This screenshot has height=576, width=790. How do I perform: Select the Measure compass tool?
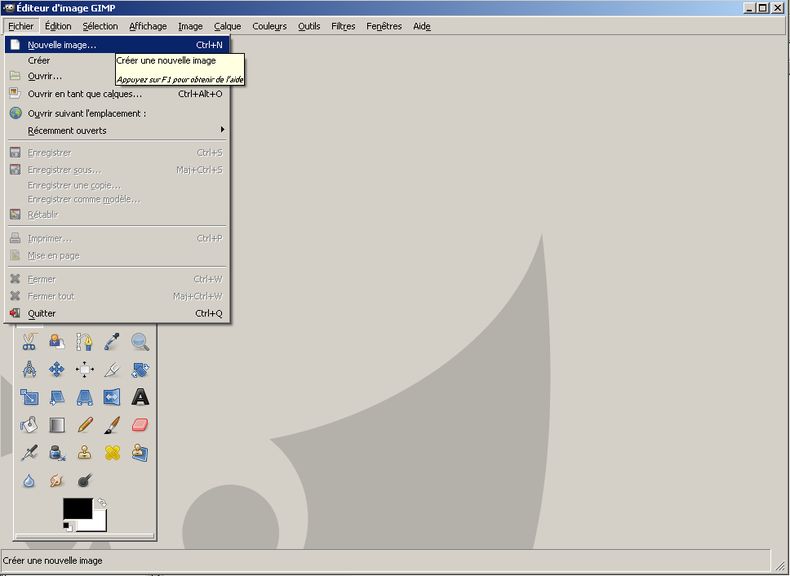(29, 369)
